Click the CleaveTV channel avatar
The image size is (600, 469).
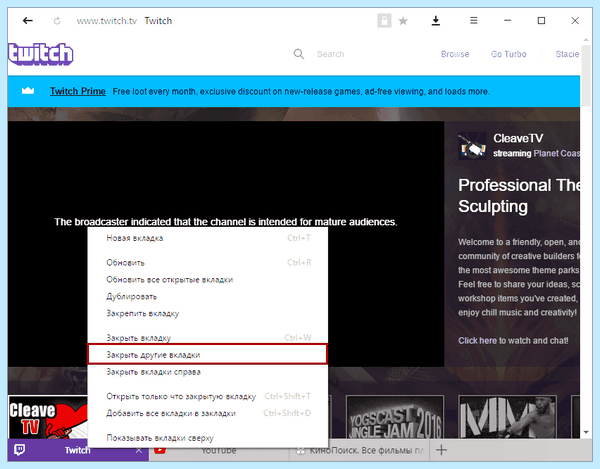tap(472, 146)
